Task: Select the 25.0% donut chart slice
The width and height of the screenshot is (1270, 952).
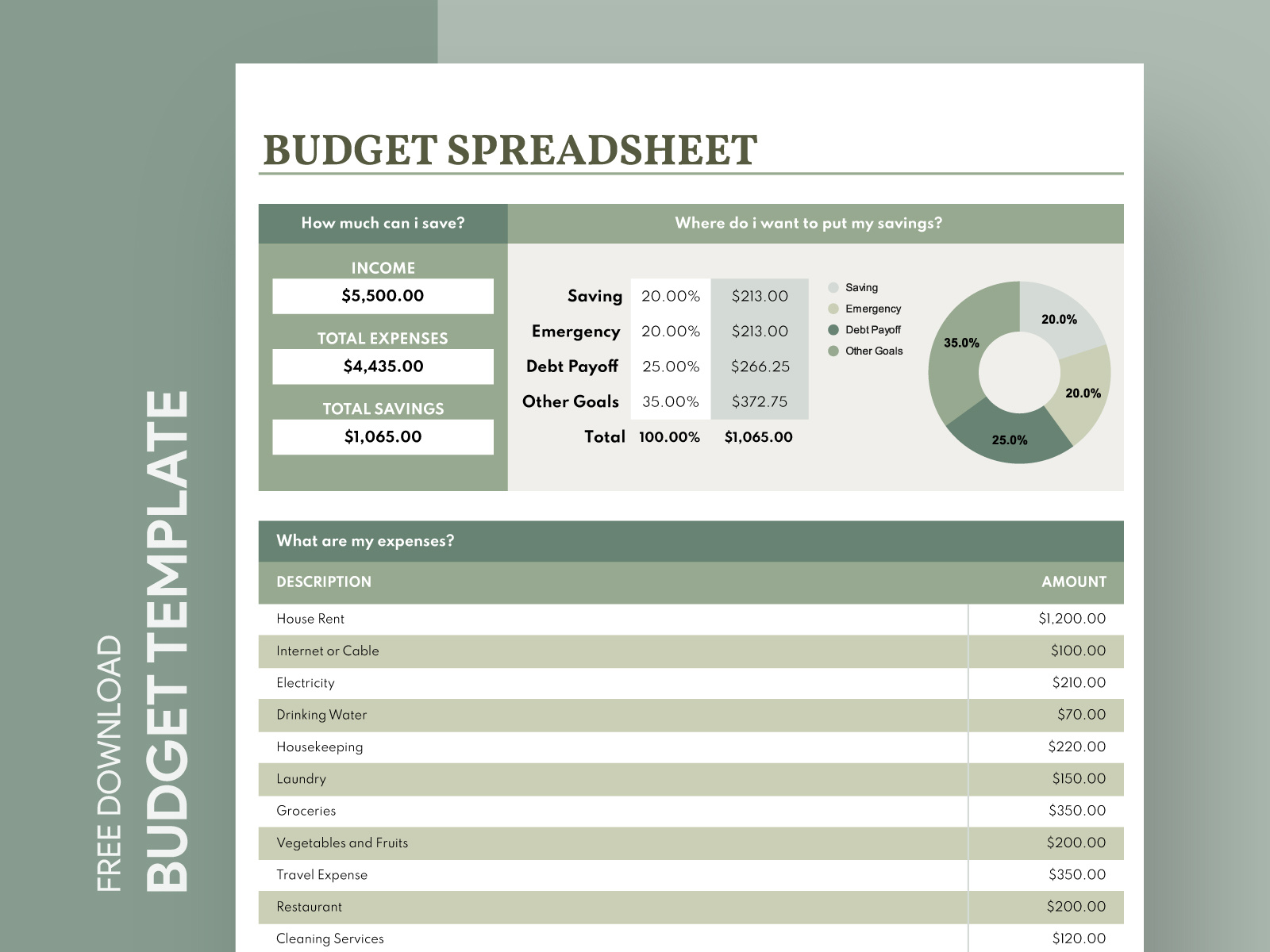Action: (1010, 439)
